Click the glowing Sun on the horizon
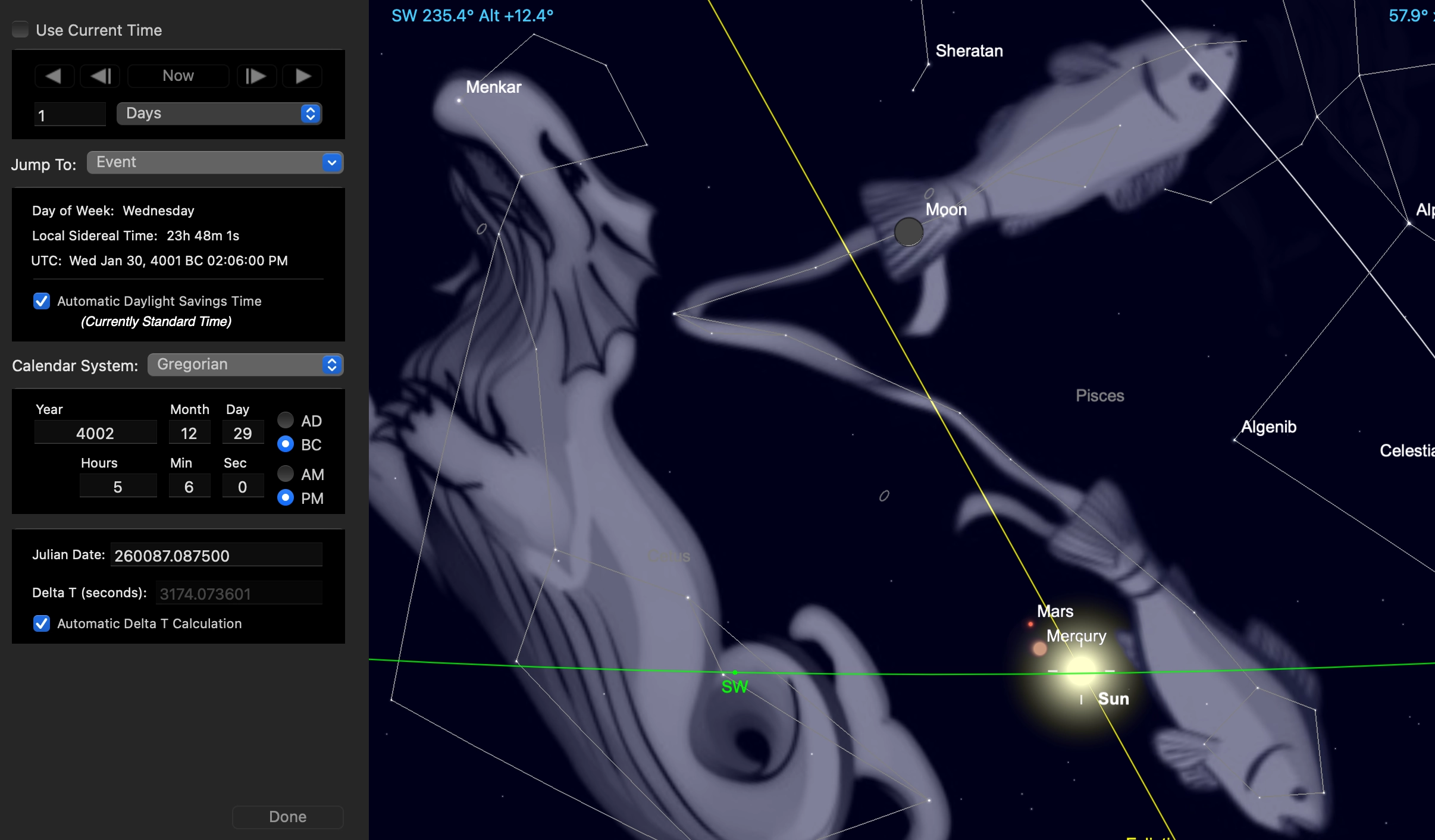1435x840 pixels. tap(1080, 671)
